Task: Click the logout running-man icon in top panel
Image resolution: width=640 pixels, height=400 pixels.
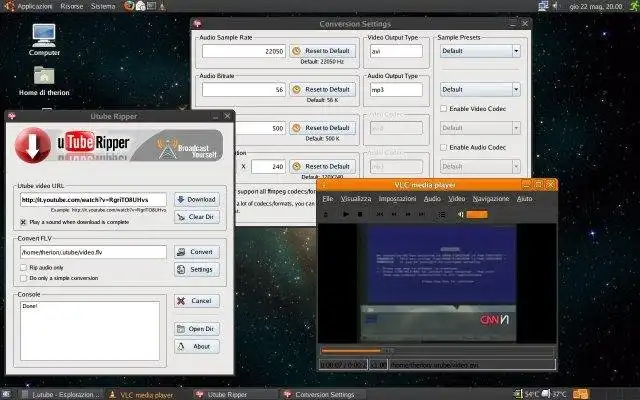Action: (x=634, y=6)
